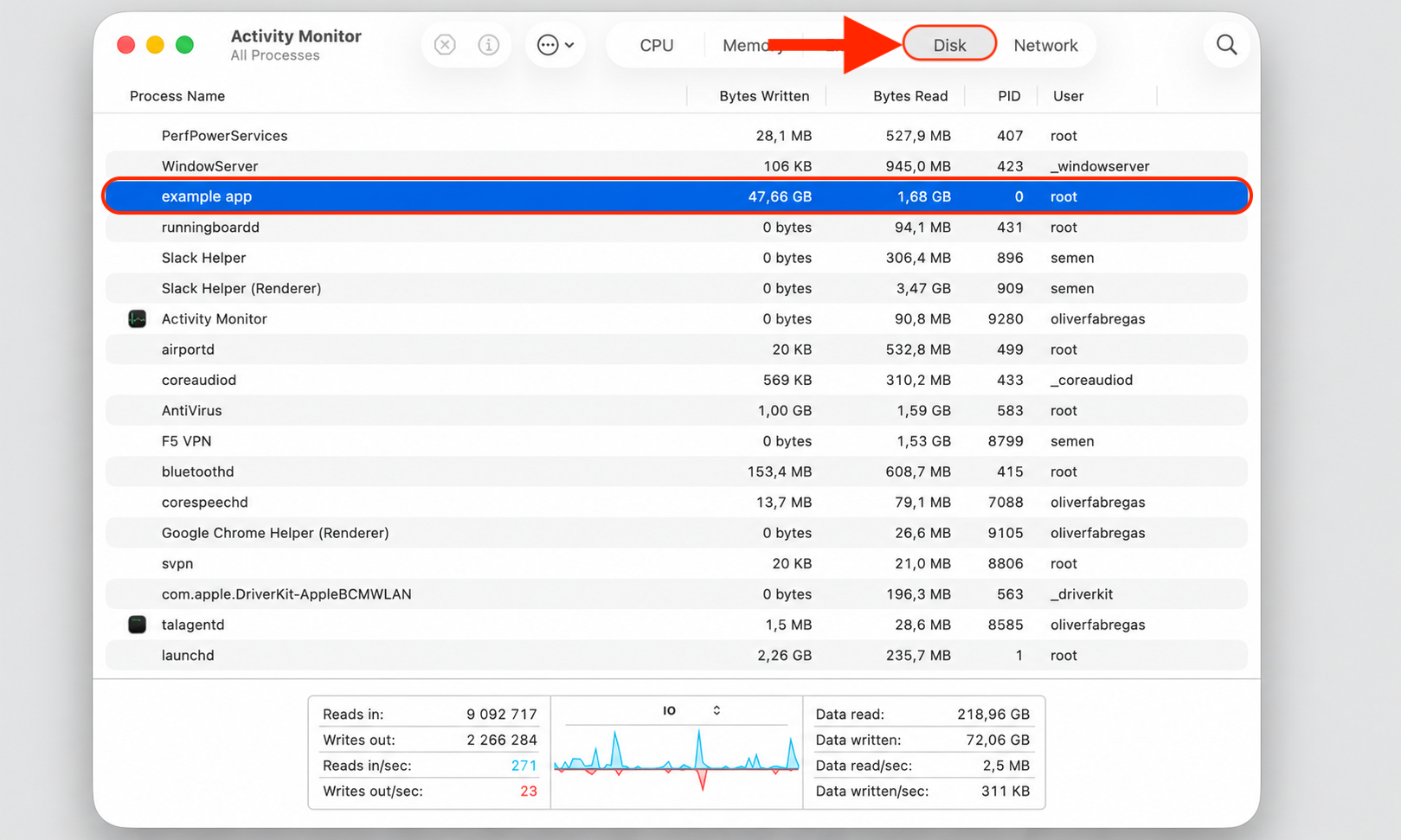Click PID 9280 cell
This screenshot has width=1401, height=840.
tap(1006, 319)
